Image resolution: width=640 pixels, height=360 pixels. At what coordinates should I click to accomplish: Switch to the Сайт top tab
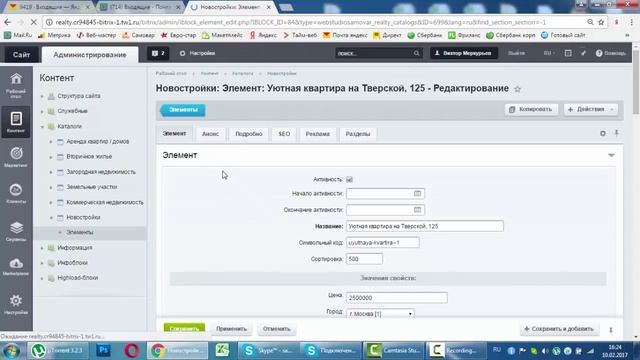[21, 55]
